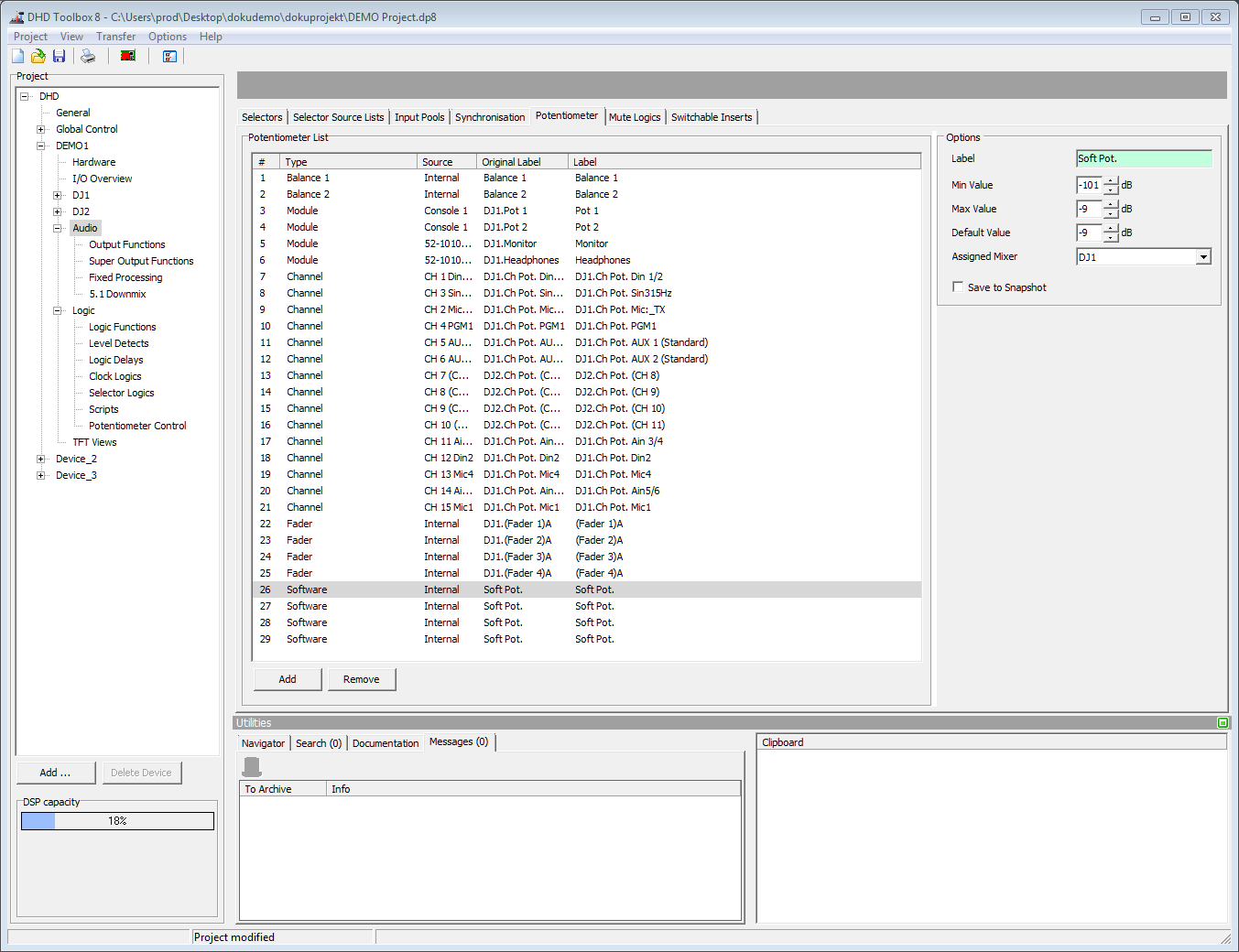Click the Min Value input field
Image resolution: width=1239 pixels, height=952 pixels.
[x=1090, y=185]
